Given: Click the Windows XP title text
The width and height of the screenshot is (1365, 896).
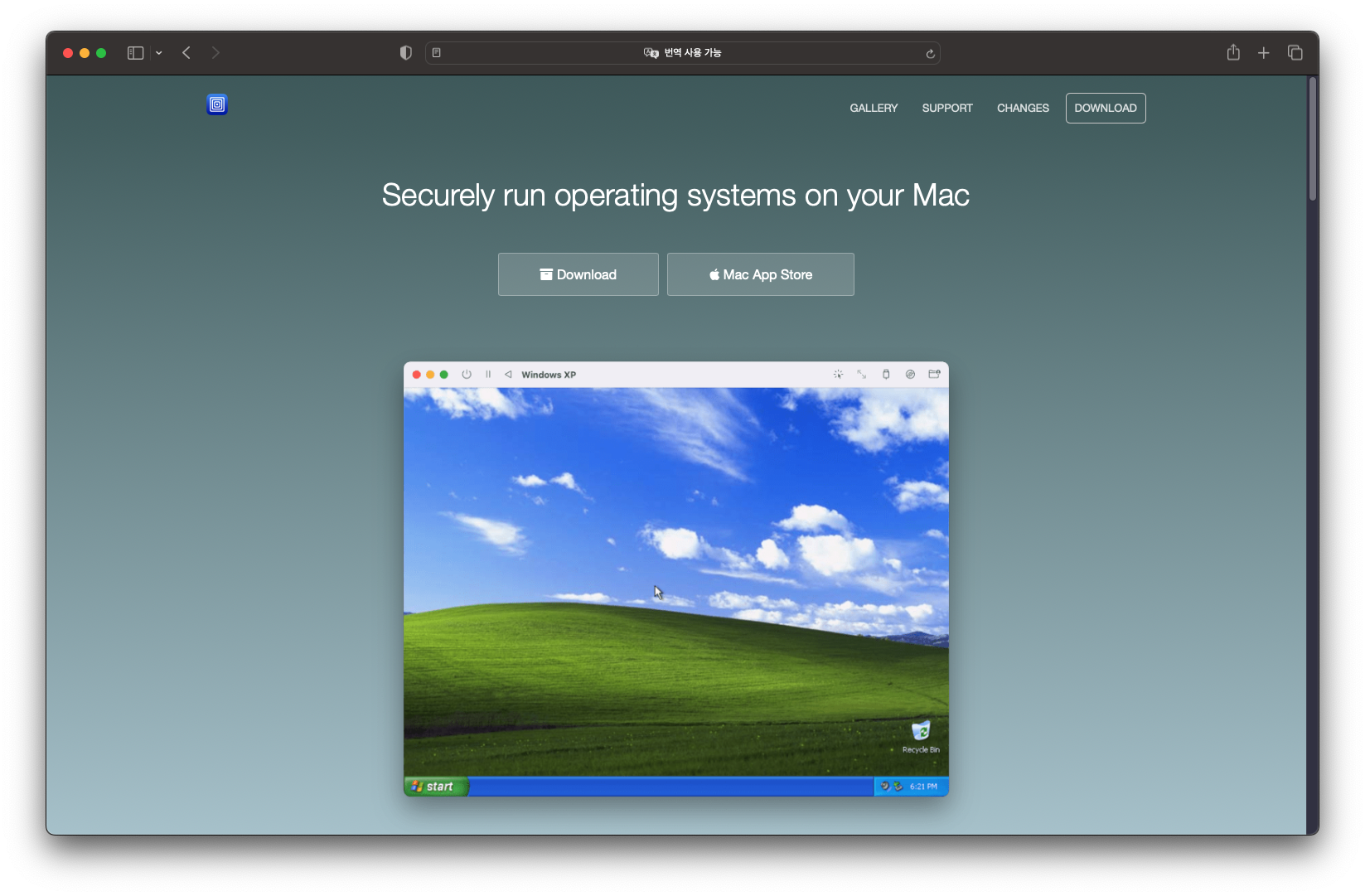Looking at the screenshot, I should click(x=549, y=375).
